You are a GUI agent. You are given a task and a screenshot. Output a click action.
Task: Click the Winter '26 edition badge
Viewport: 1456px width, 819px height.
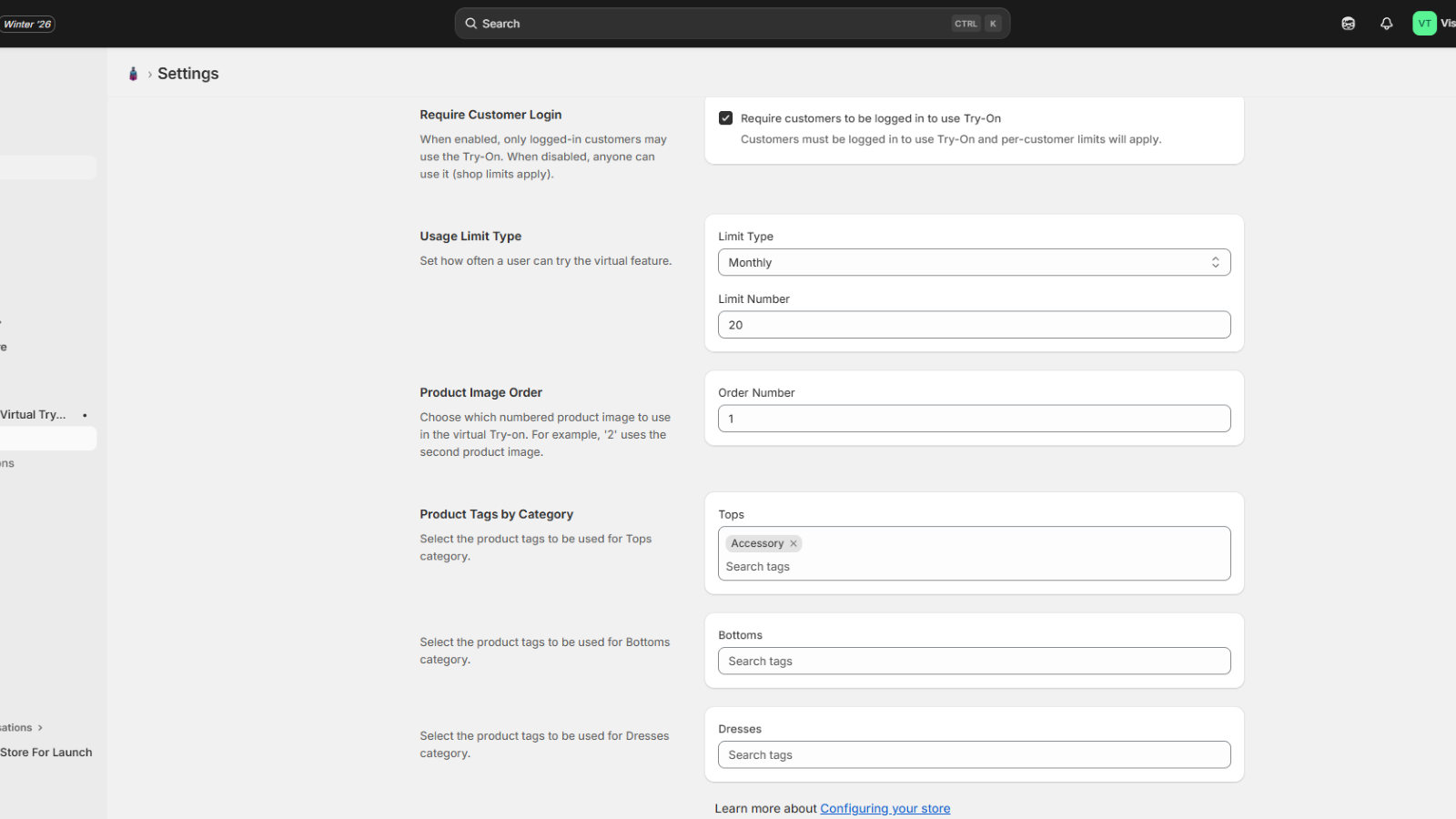[27, 24]
